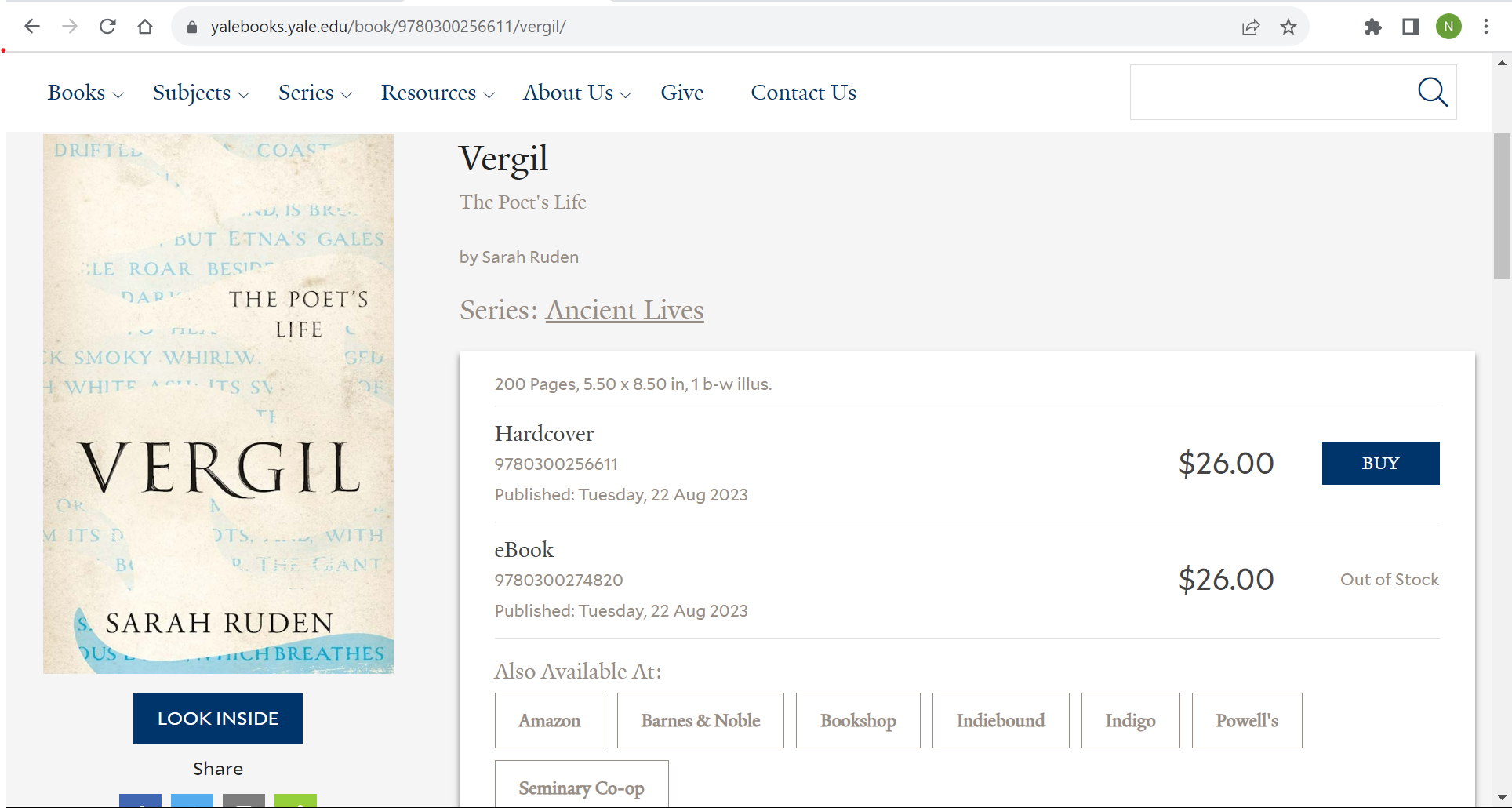Expand the Subjects dropdown menu

click(x=201, y=93)
